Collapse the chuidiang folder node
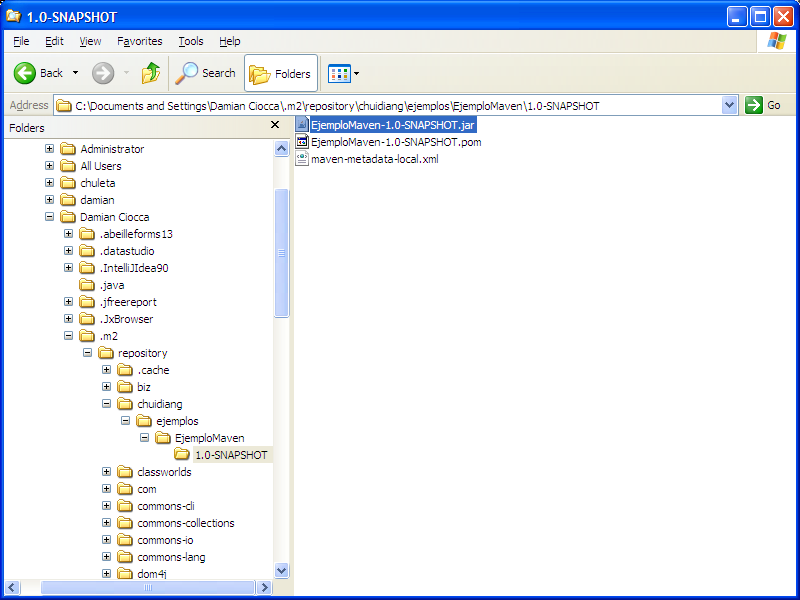This screenshot has width=800, height=600. (x=107, y=404)
